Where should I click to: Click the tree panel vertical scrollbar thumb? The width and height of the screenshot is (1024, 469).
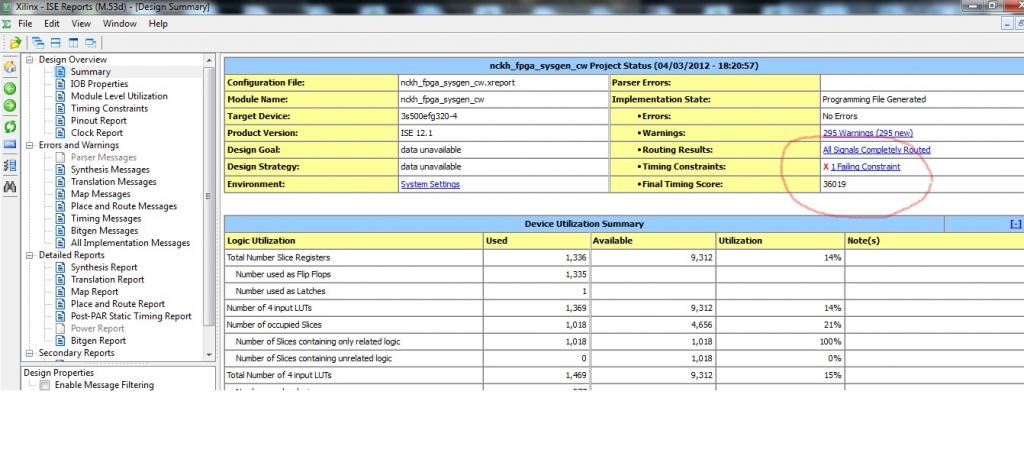click(209, 196)
